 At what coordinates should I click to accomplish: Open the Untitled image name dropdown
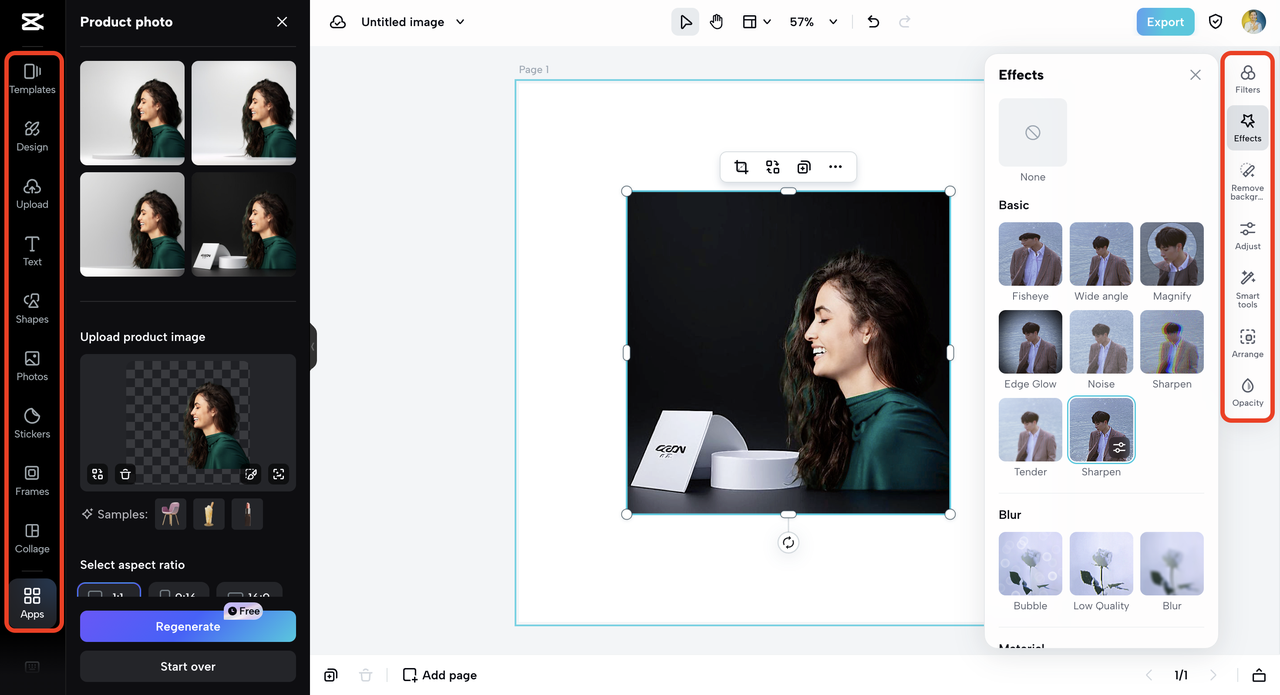click(413, 22)
